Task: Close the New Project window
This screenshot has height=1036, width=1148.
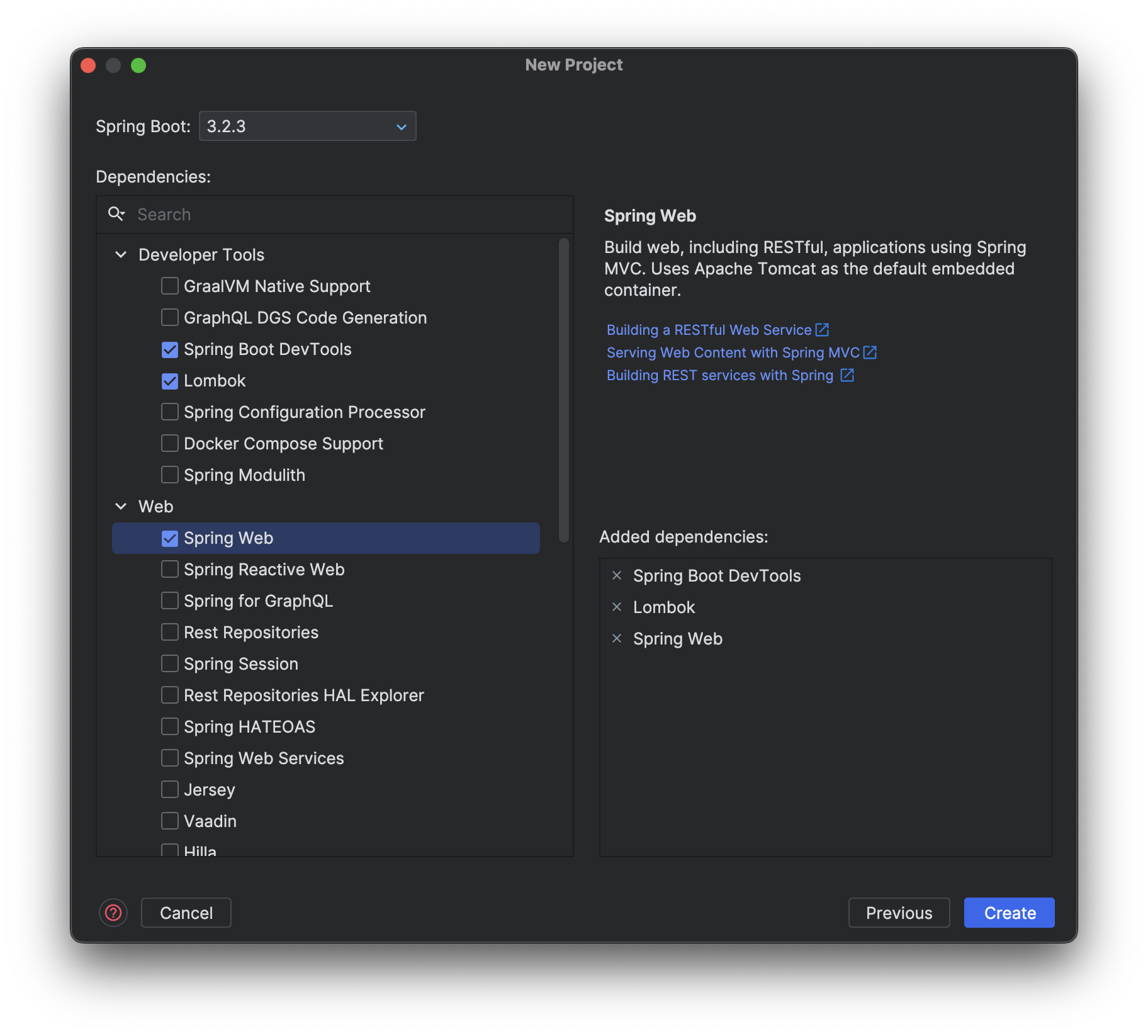Action: point(88,65)
